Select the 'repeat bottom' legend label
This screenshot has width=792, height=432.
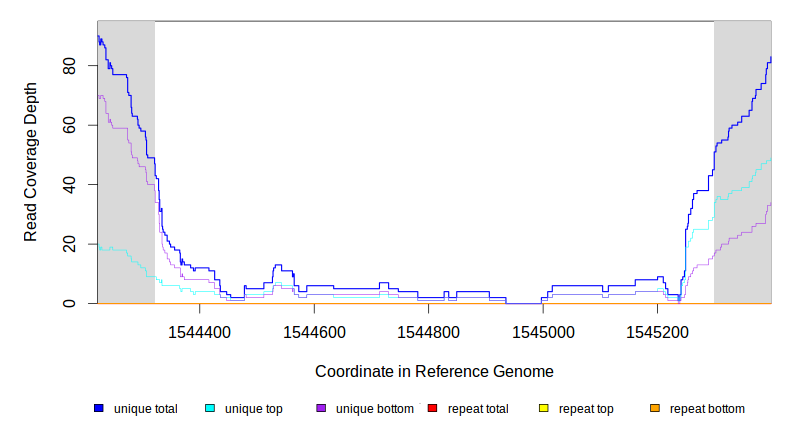coord(707,409)
